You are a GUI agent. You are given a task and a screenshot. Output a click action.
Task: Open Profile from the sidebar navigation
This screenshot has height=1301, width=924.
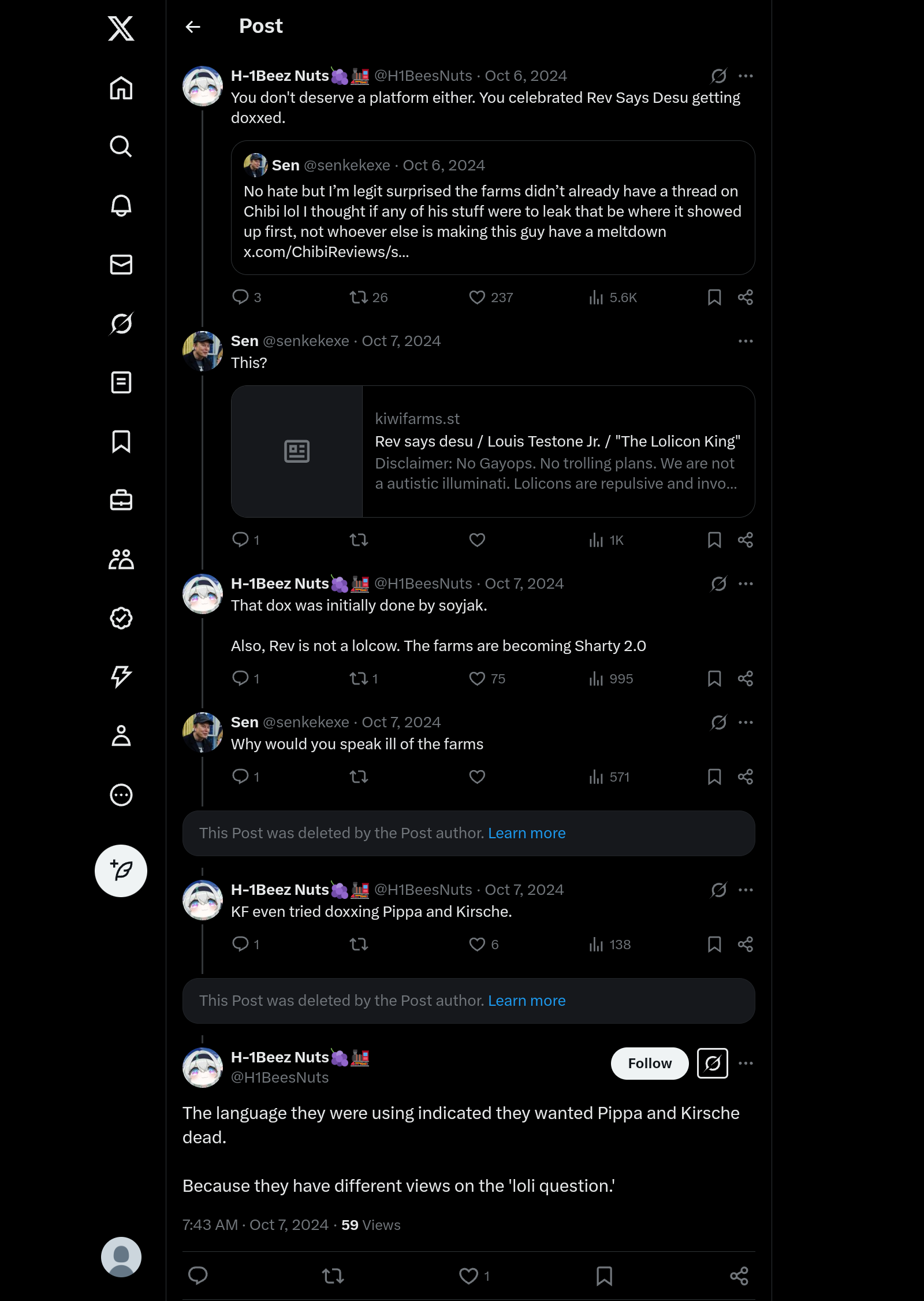point(121,736)
